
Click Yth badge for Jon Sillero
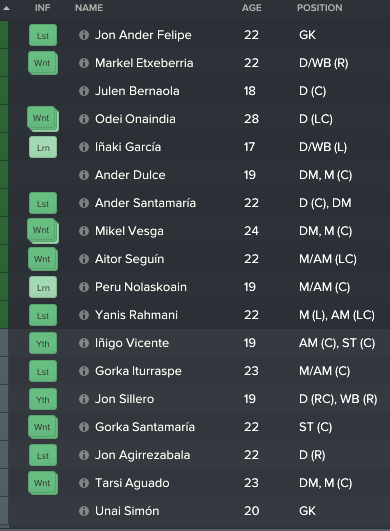(x=43, y=399)
